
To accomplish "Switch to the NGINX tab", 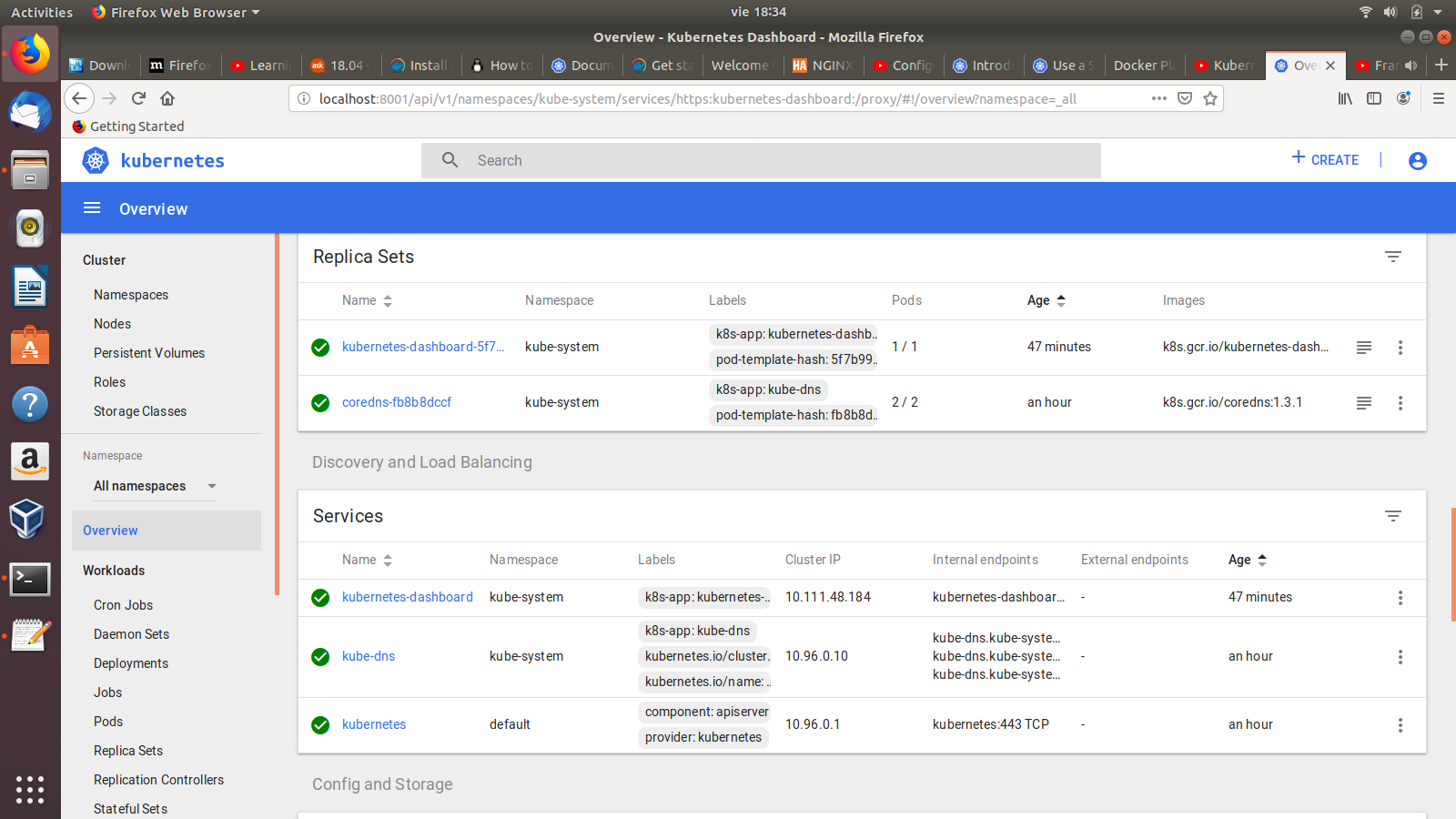I will click(x=823, y=66).
